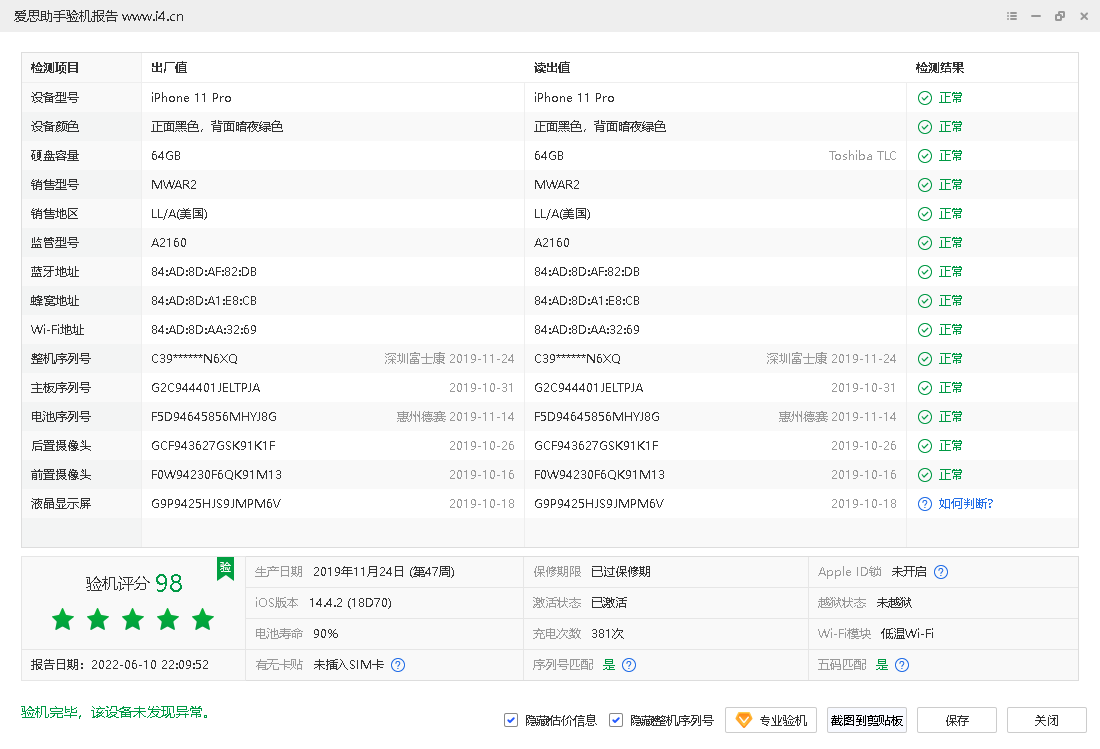1100x749 pixels.
Task: Click factory LCD serial G9P9425HJS9JMPM6V
Action: click(216, 504)
